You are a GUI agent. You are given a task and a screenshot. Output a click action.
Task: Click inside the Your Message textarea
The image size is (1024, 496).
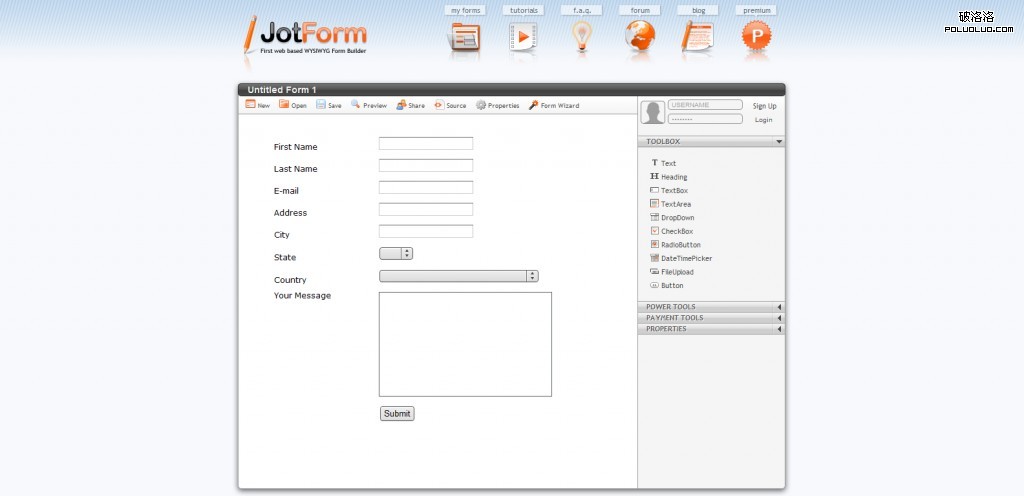pyautogui.click(x=465, y=344)
